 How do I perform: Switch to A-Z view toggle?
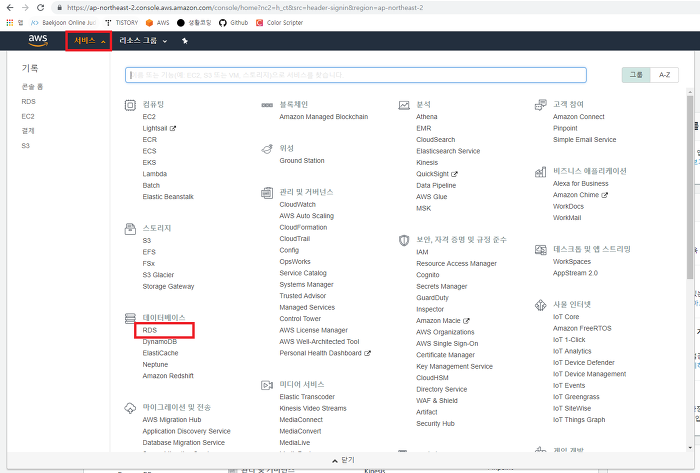pyautogui.click(x=664, y=75)
